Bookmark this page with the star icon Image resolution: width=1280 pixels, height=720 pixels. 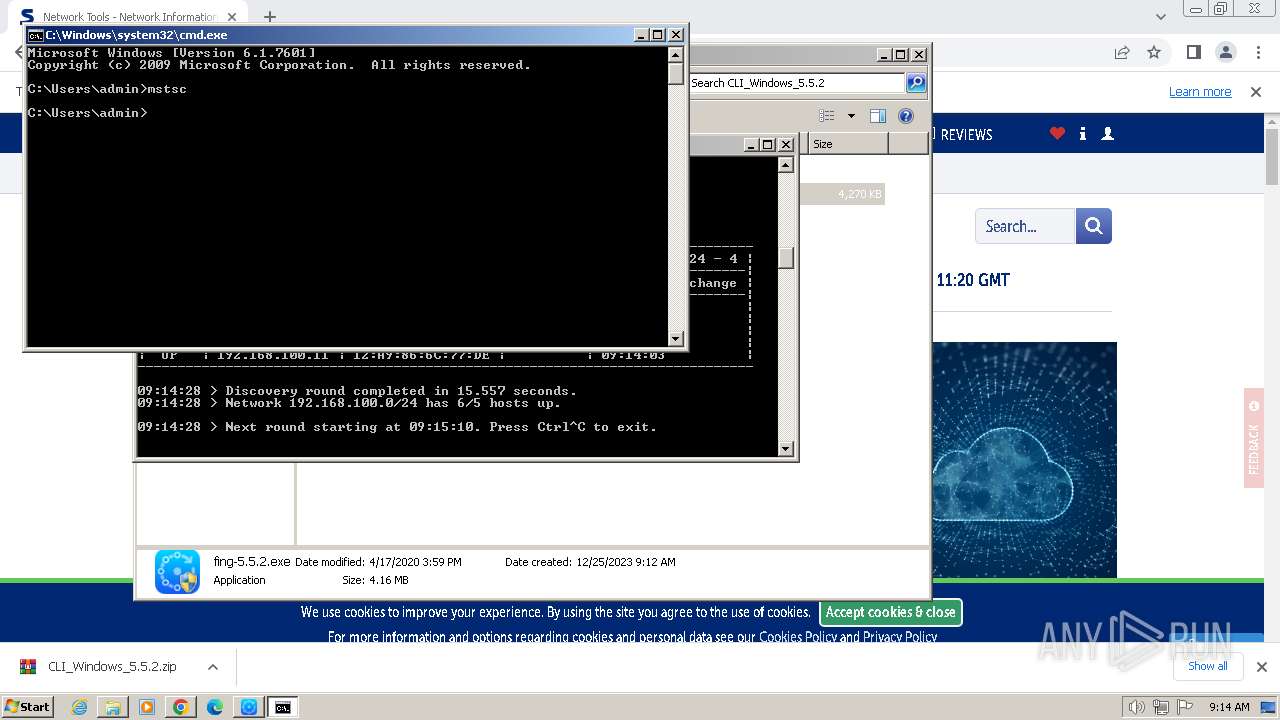(x=1154, y=52)
